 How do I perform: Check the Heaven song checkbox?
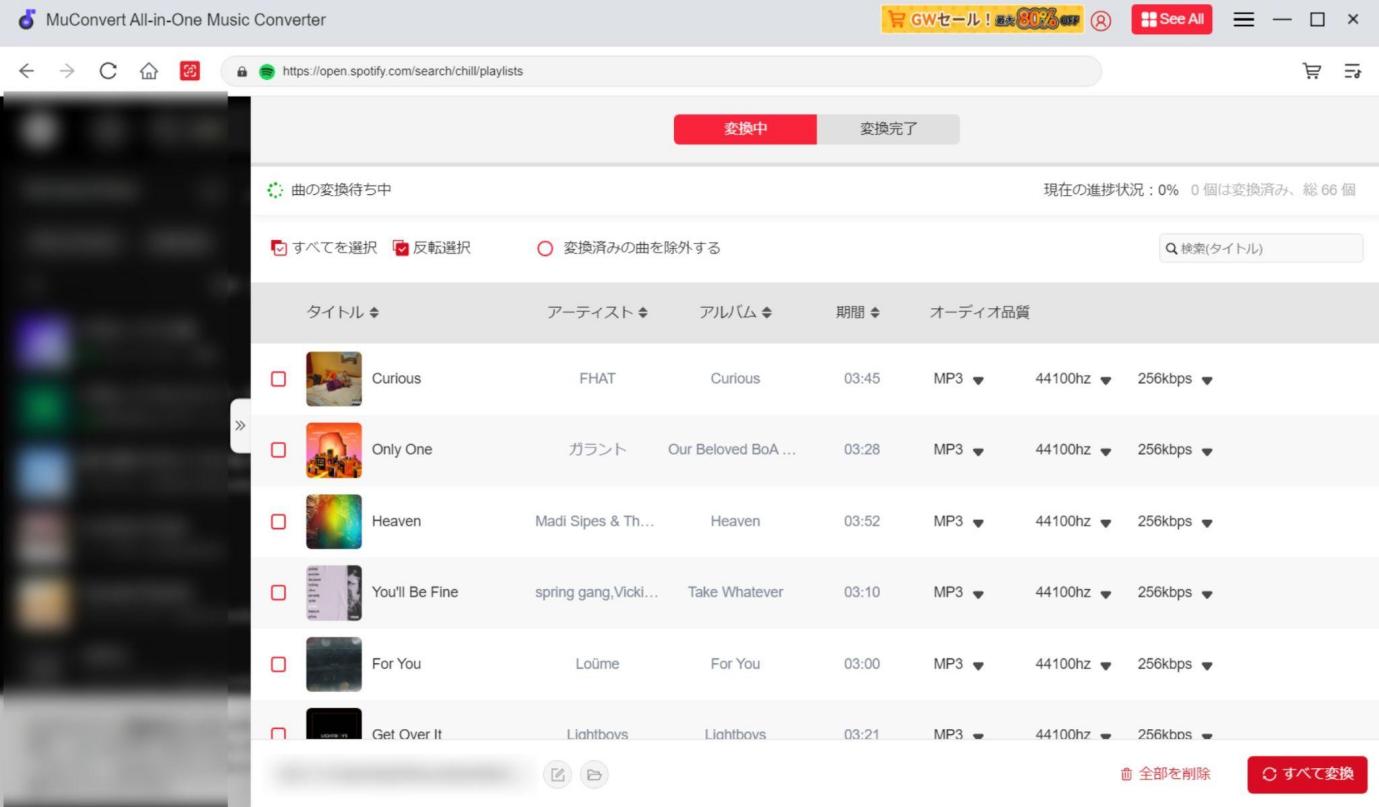pos(278,521)
